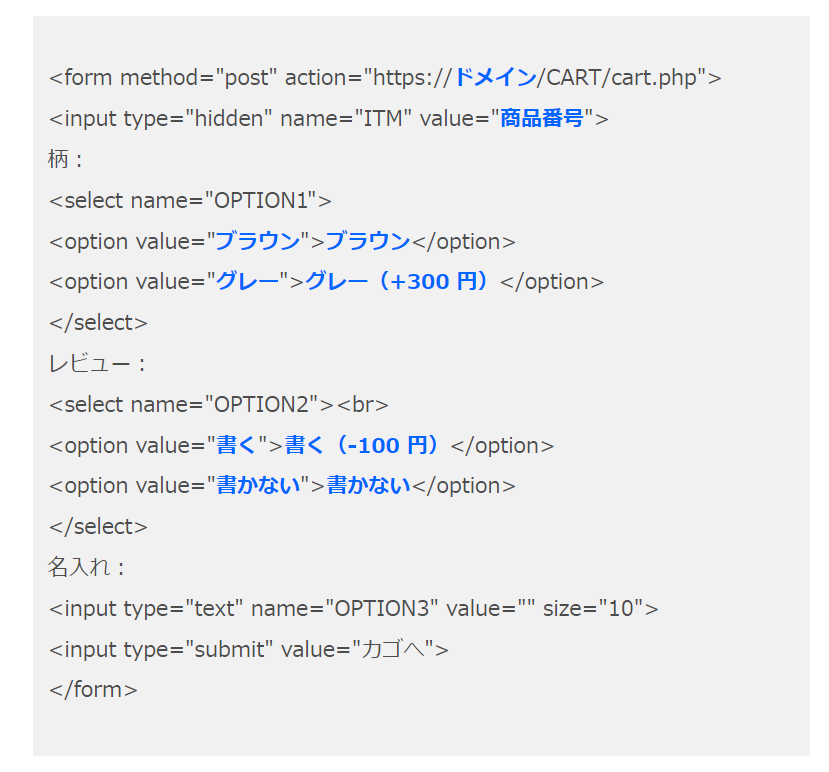This screenshot has width=829, height=772.
Task: Click the "グレー（+300 円）" option label
Action: click(400, 281)
